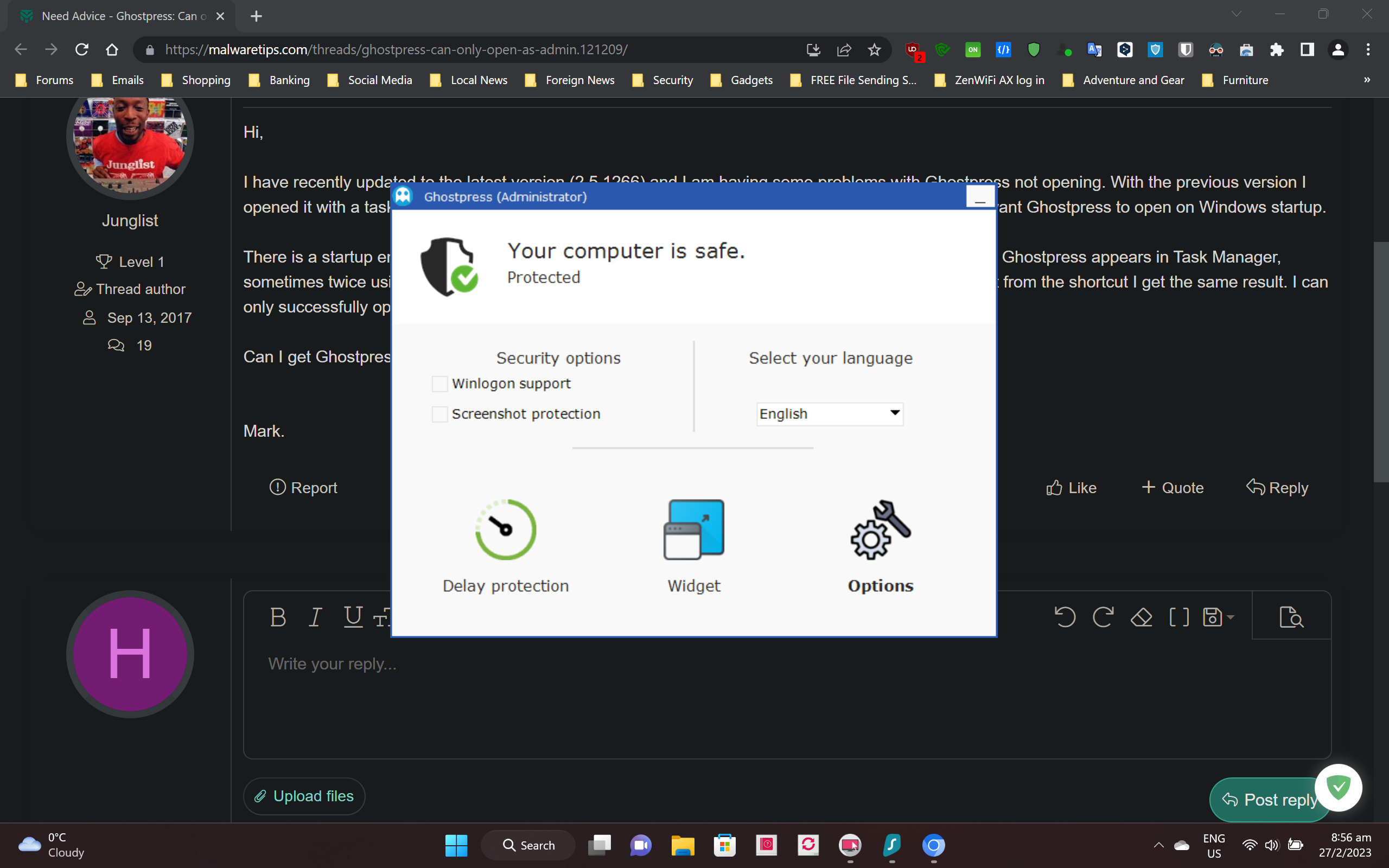Enable the Screenshot protection checkbox
This screenshot has height=868, width=1389.
coord(439,414)
